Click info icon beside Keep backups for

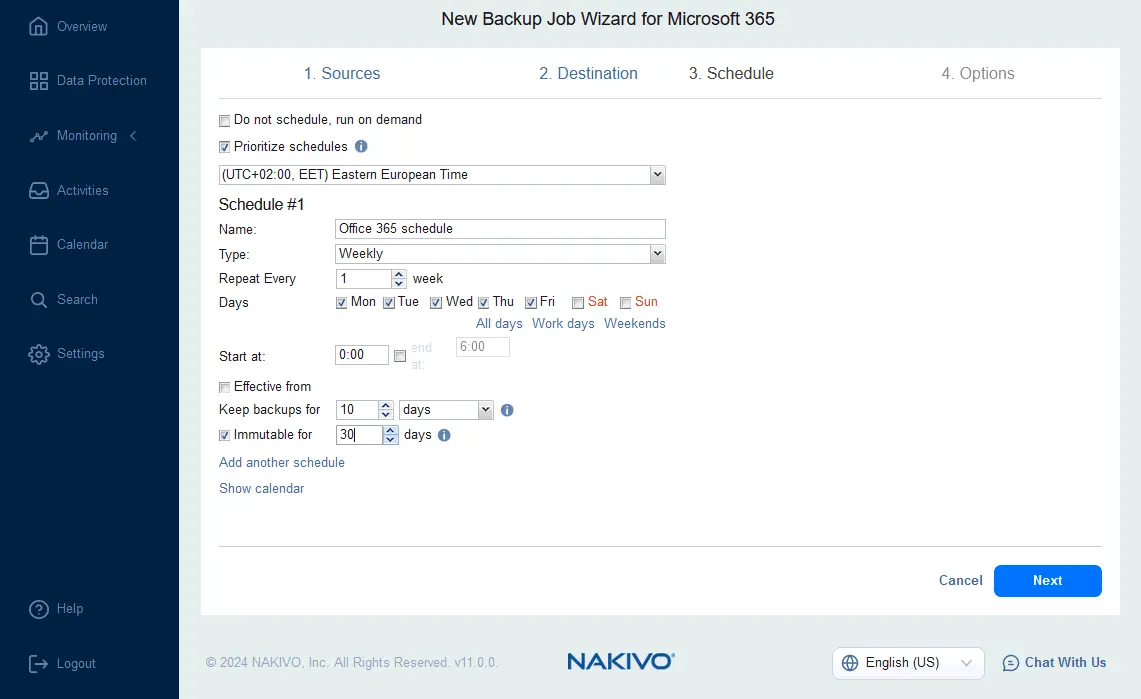pyautogui.click(x=507, y=410)
